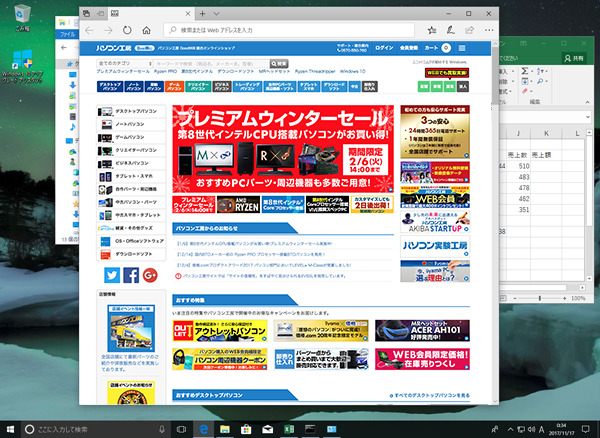Screen dimensions: 600x438
Task: Open a new tab in Edge
Action: pyautogui.click(x=202, y=14)
